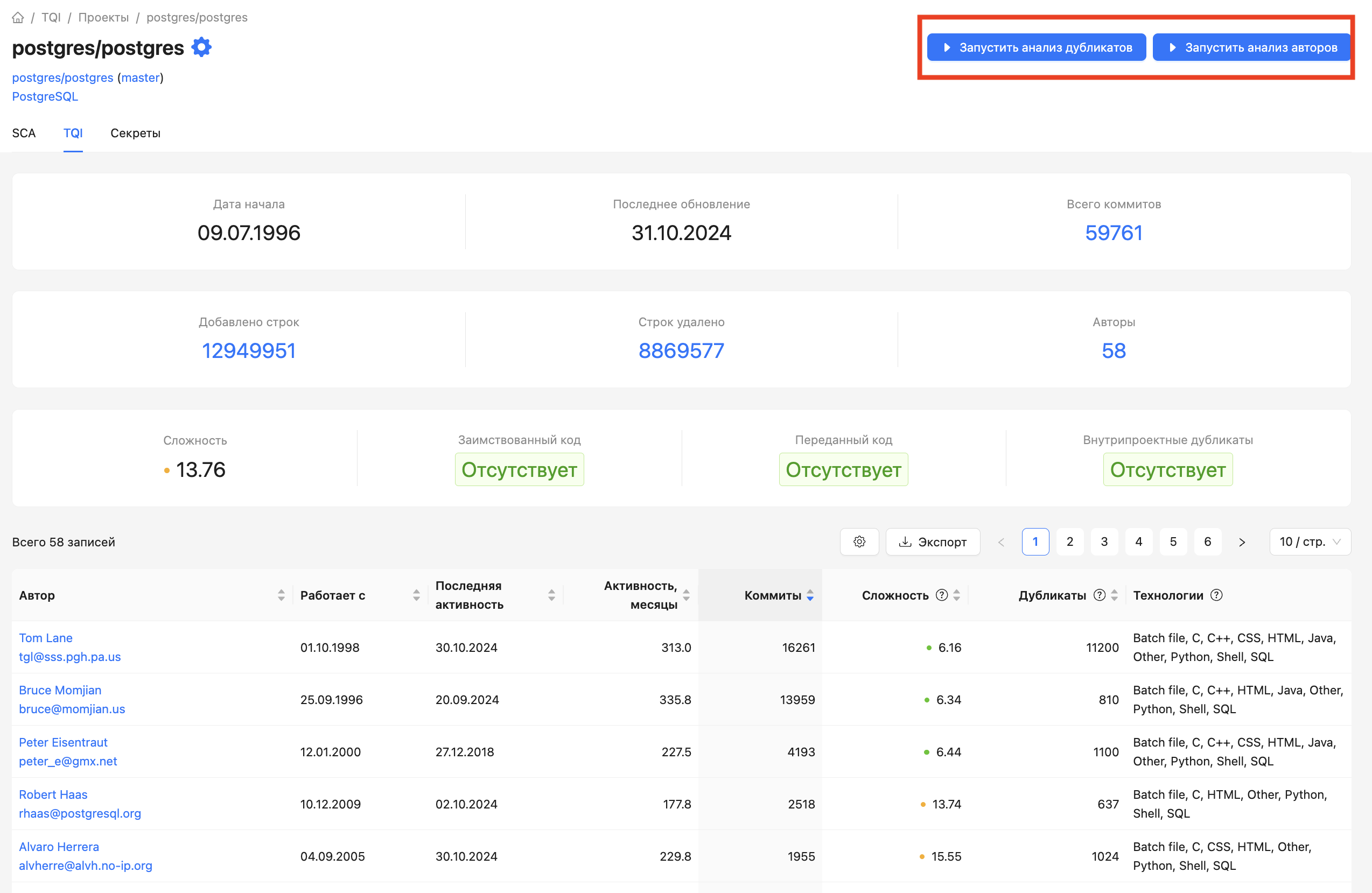Go to page 6
This screenshot has height=893, width=1372.
click(1208, 542)
